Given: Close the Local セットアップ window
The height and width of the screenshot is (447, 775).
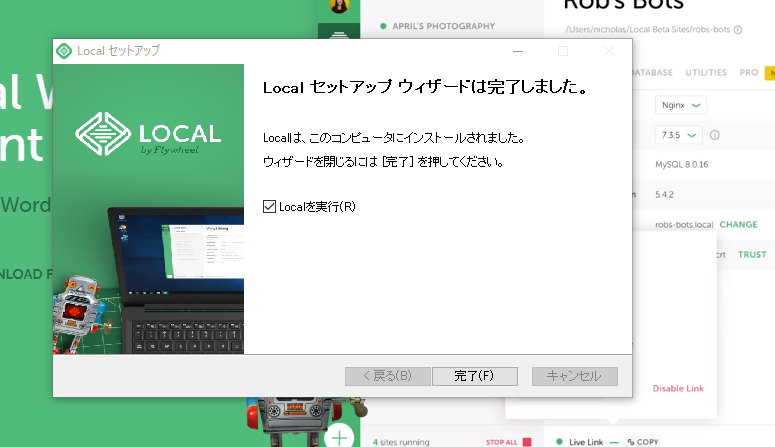Looking at the screenshot, I should coord(608,51).
